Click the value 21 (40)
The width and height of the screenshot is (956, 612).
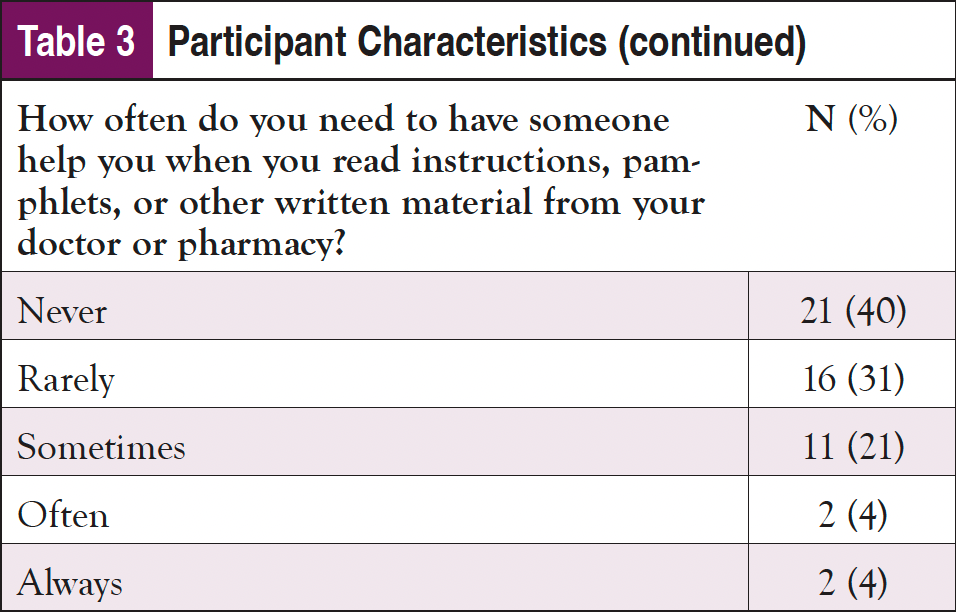(x=852, y=311)
